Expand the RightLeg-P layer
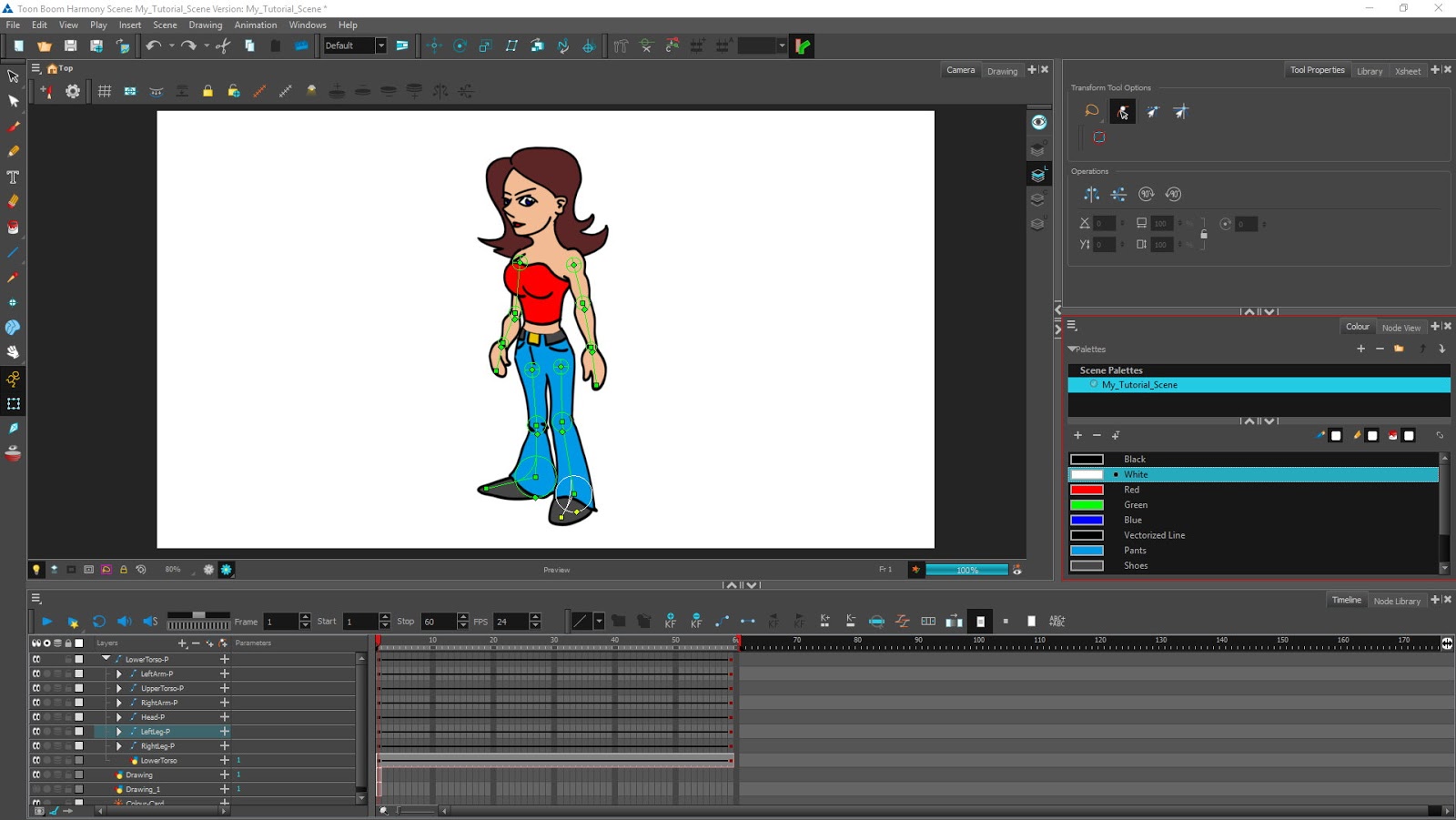 118,746
